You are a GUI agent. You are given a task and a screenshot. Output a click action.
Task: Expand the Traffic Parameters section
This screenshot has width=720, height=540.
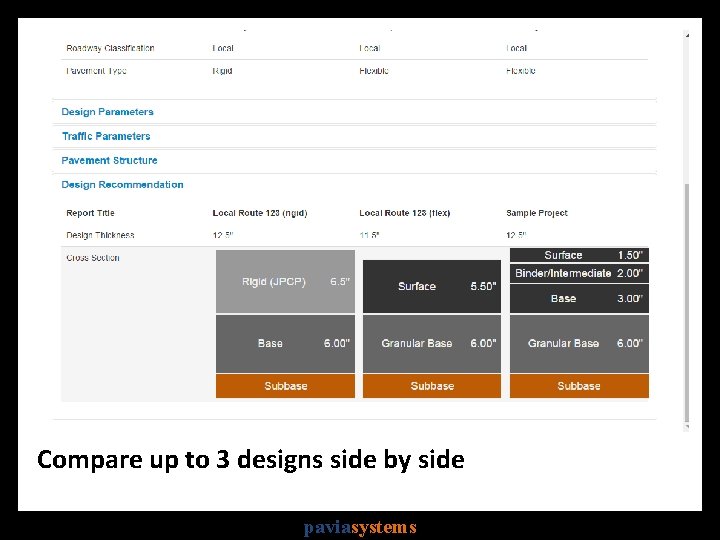tap(106, 136)
